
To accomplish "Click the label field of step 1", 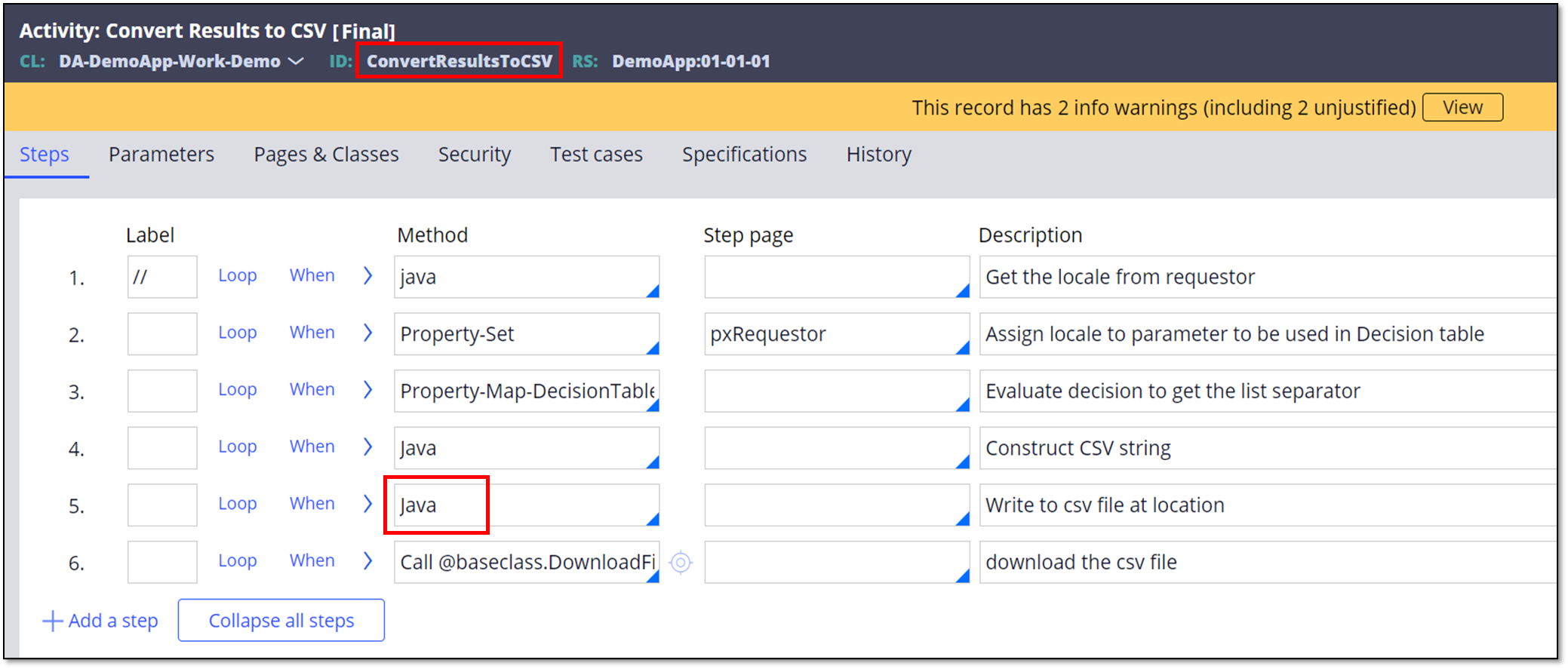I will pos(162,277).
